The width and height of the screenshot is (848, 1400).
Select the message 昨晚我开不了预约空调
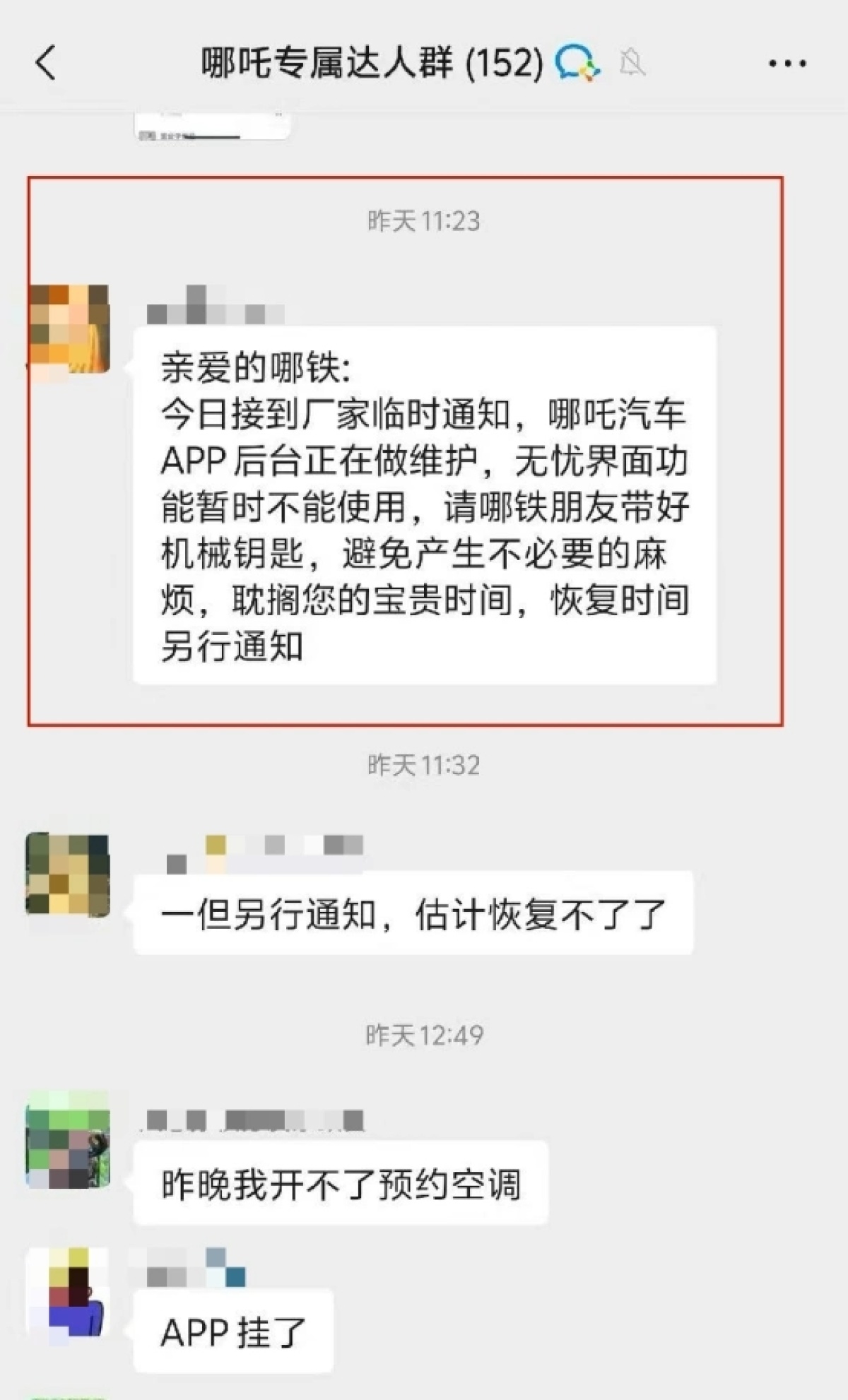click(341, 1183)
